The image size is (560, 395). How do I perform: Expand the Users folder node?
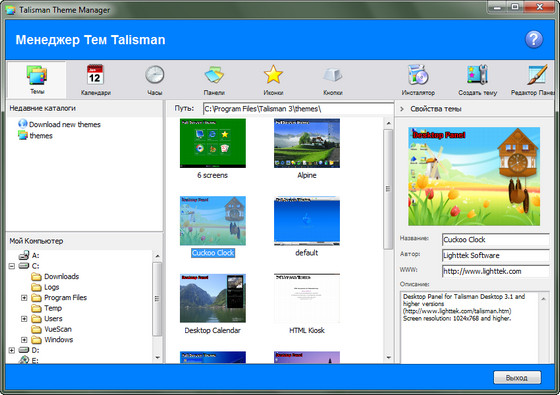point(24,319)
